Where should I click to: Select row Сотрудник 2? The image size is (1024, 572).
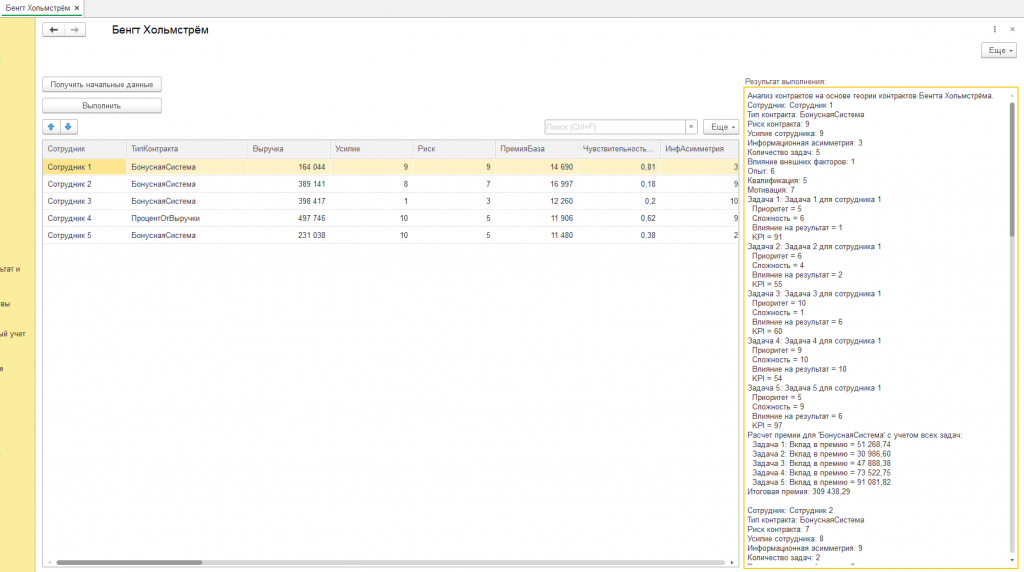(x=391, y=184)
